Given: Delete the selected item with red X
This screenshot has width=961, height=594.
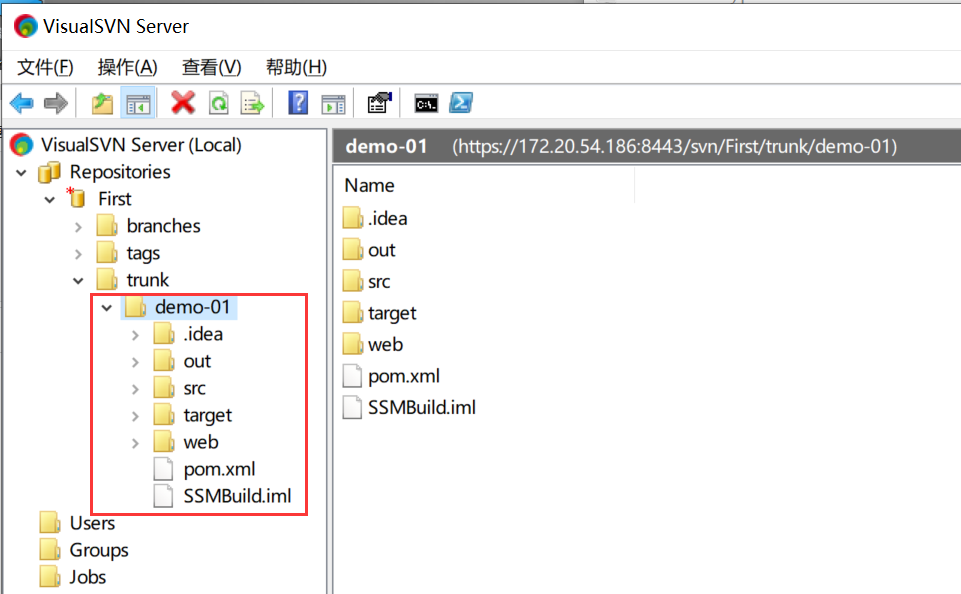Looking at the screenshot, I should [183, 103].
